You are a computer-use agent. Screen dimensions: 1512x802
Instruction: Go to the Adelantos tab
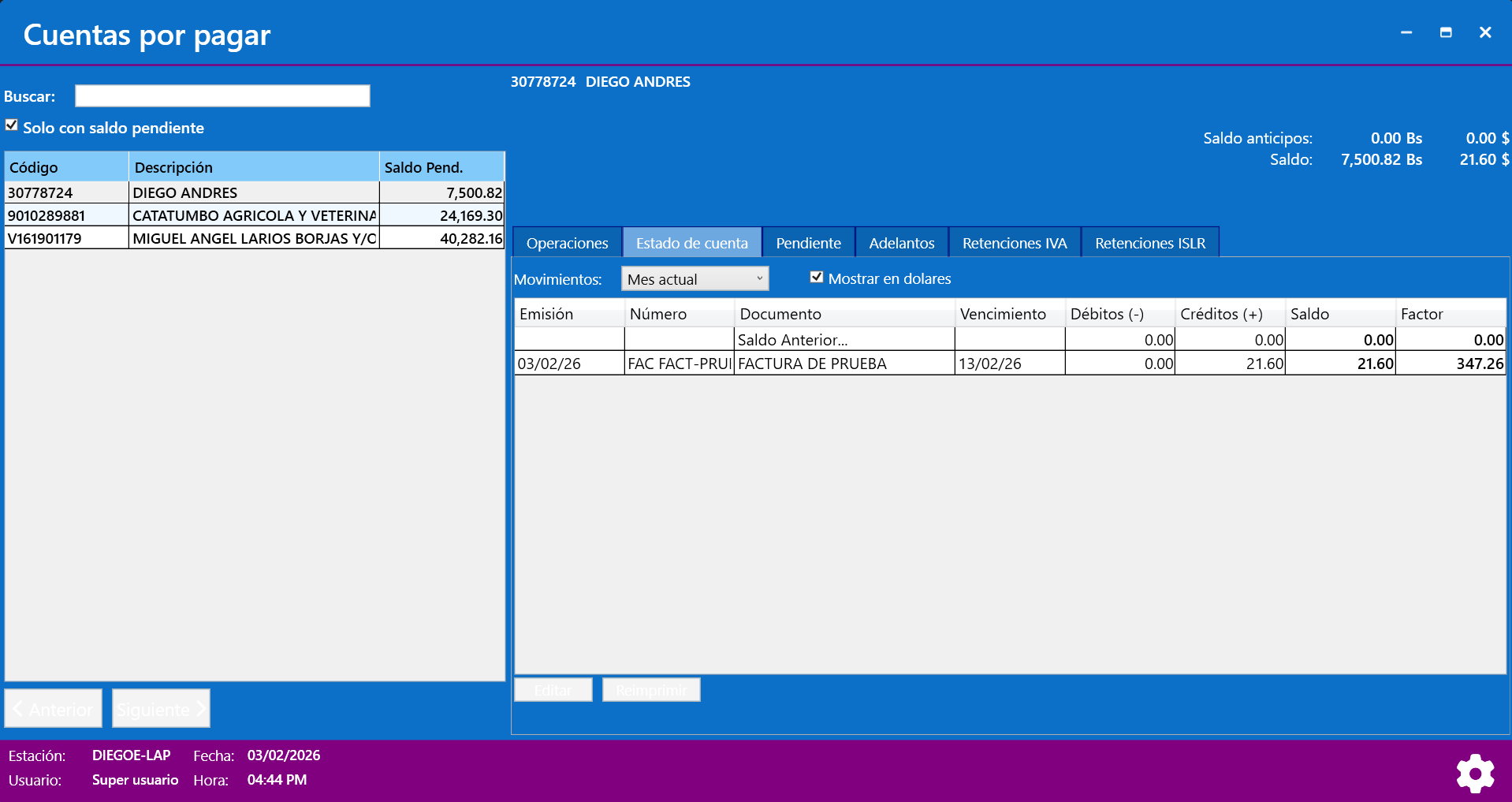point(901,243)
